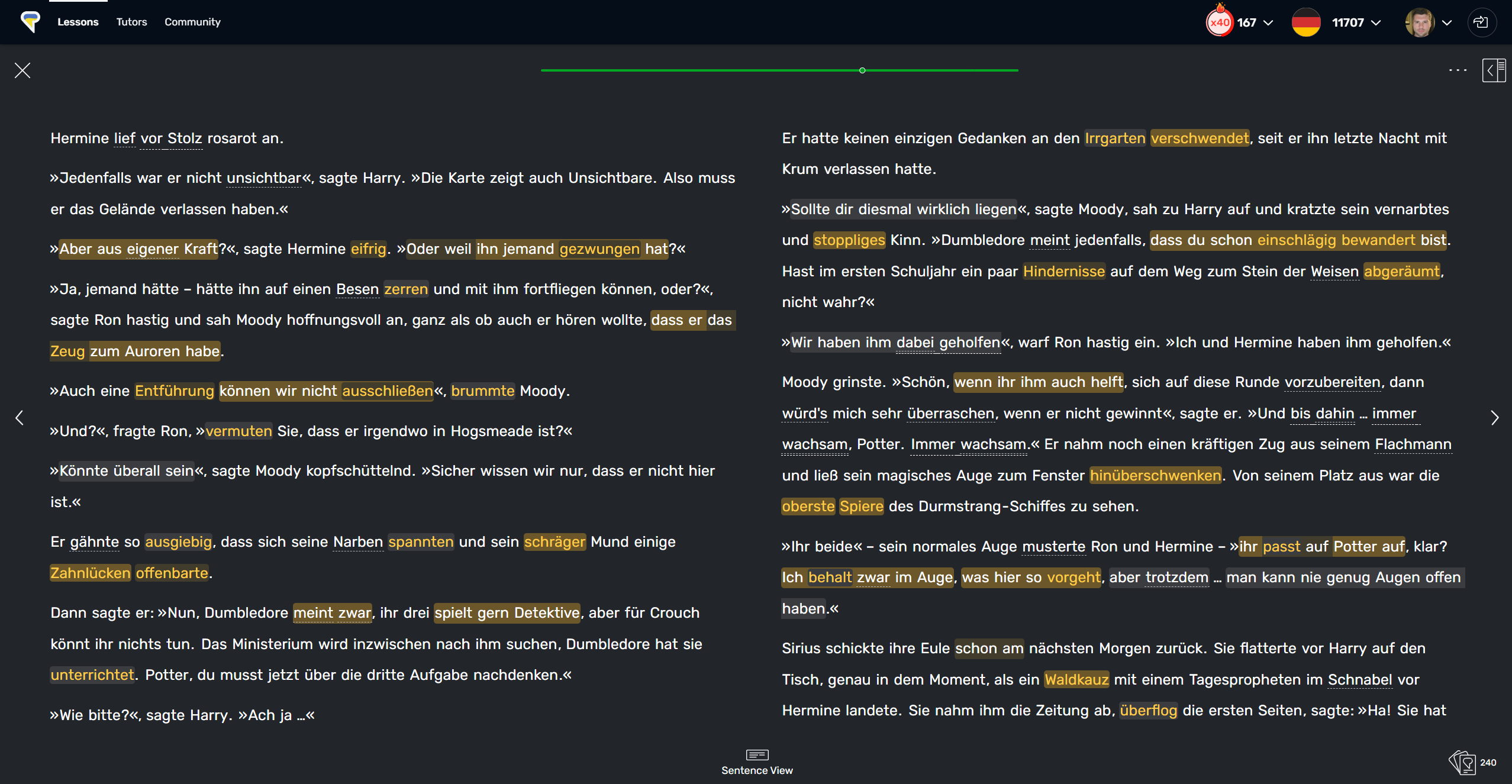Click the word 'Flachmann'

[1413, 444]
